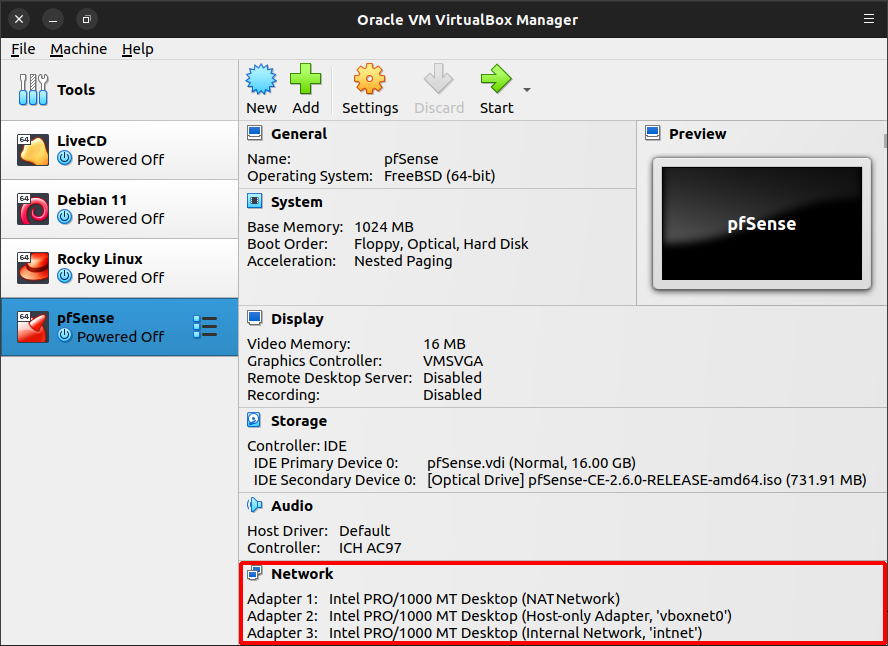Click the System section header
Viewport: 888px width, 646px height.
coord(297,202)
